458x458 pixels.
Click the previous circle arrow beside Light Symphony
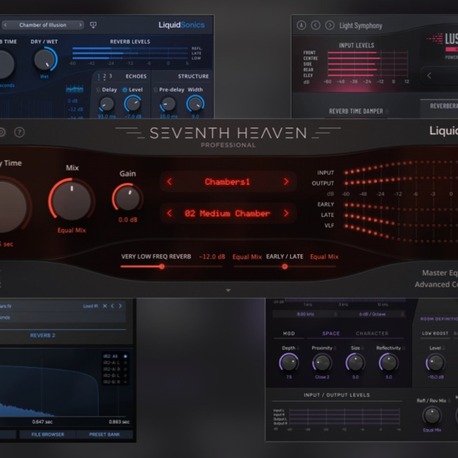(315, 25)
